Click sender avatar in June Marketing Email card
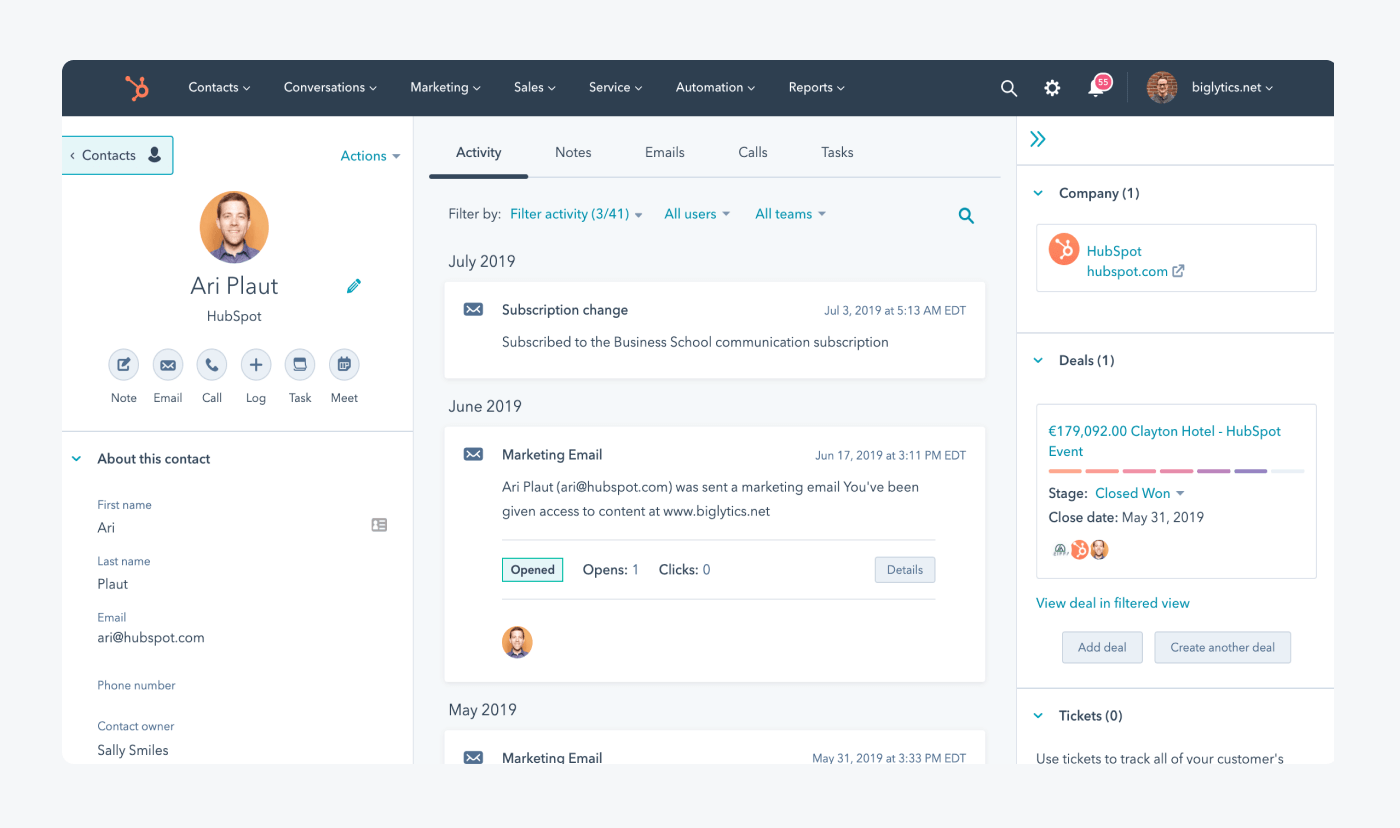 pyautogui.click(x=517, y=642)
